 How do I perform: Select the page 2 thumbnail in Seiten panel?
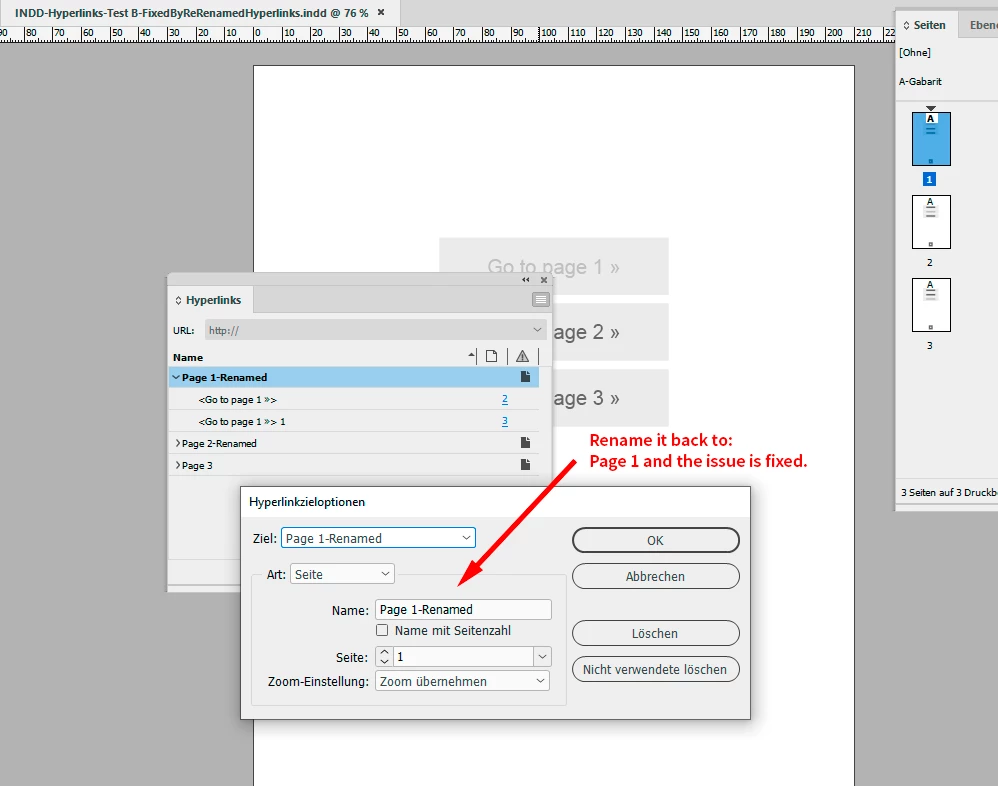931,221
